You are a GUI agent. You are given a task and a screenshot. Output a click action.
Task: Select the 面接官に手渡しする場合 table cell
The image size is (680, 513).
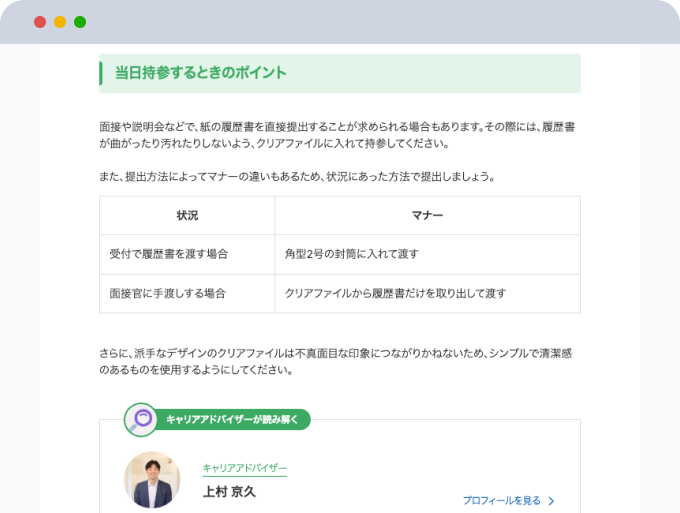167,294
